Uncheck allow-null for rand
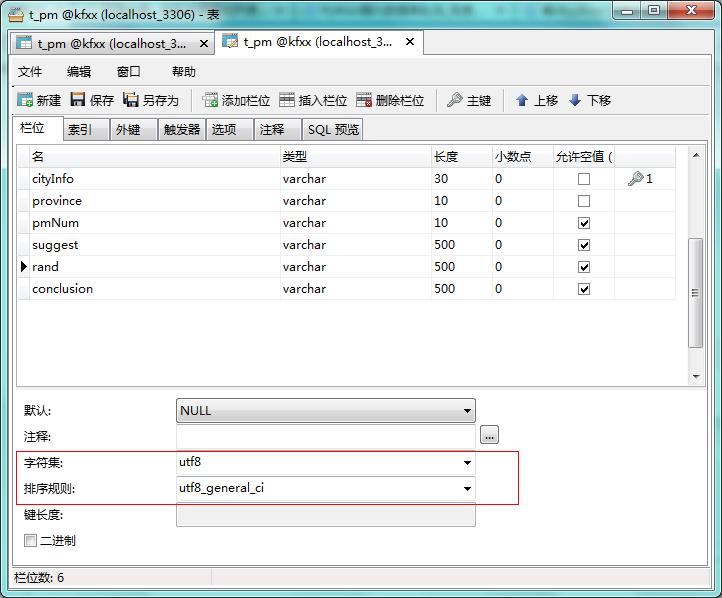This screenshot has height=598, width=722. (584, 267)
